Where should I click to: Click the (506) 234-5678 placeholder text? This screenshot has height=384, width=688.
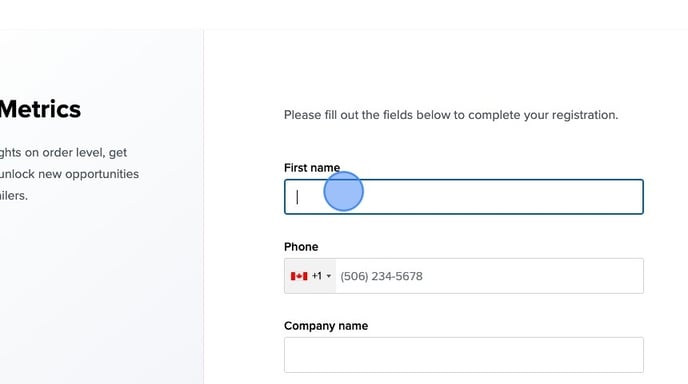(x=381, y=276)
